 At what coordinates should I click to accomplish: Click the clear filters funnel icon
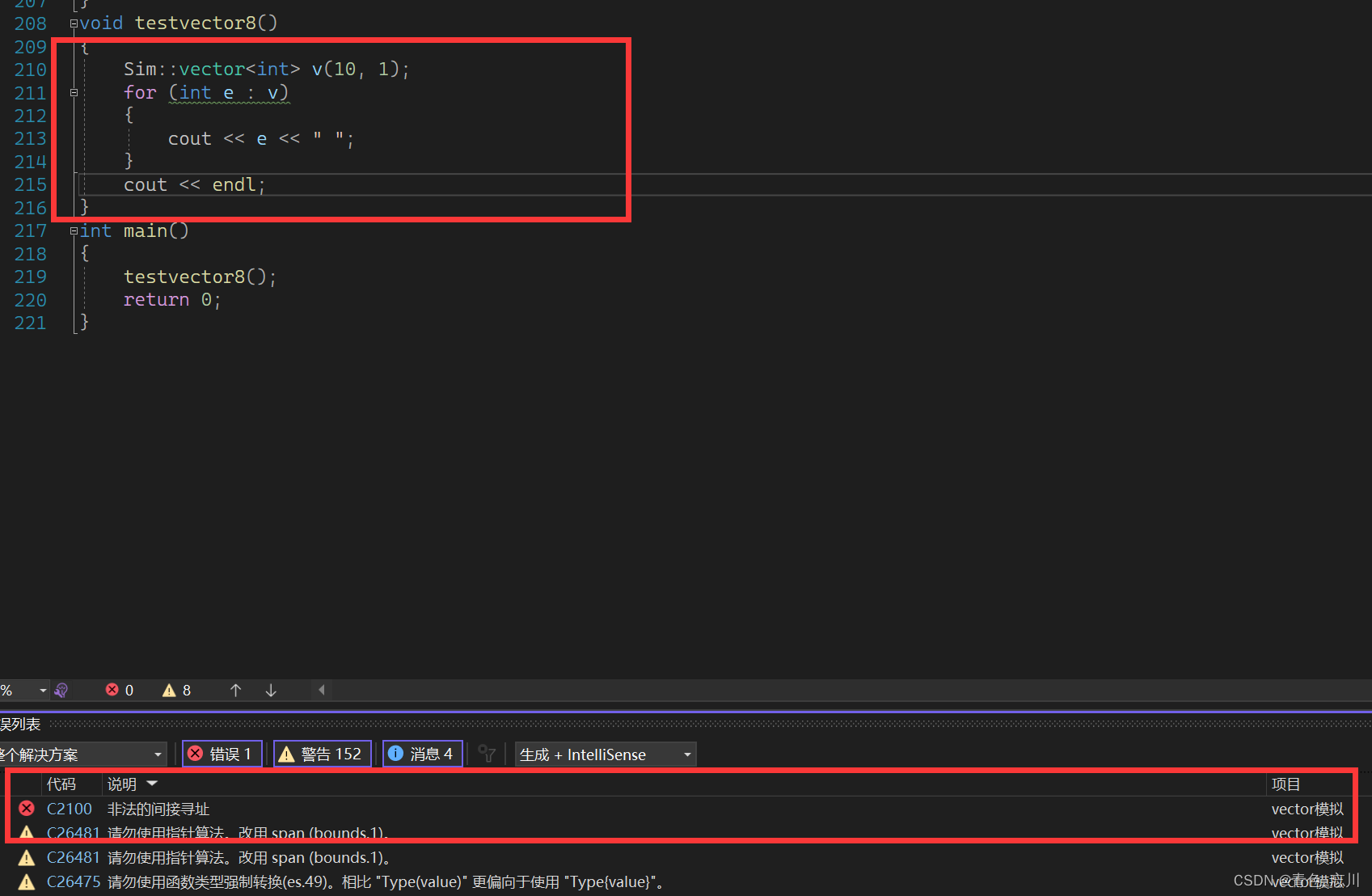487,754
